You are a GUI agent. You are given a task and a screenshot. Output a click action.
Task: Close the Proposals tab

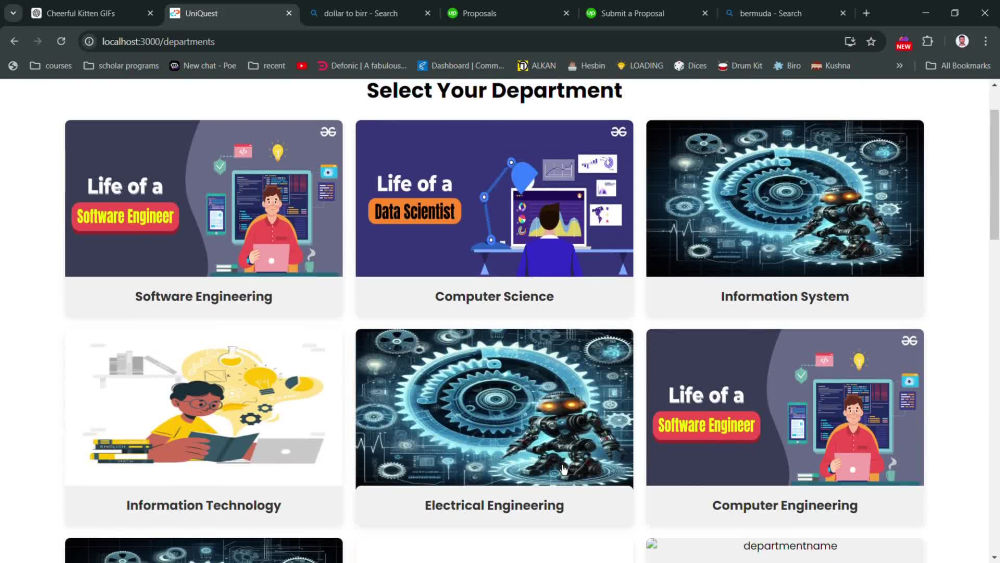(x=566, y=13)
